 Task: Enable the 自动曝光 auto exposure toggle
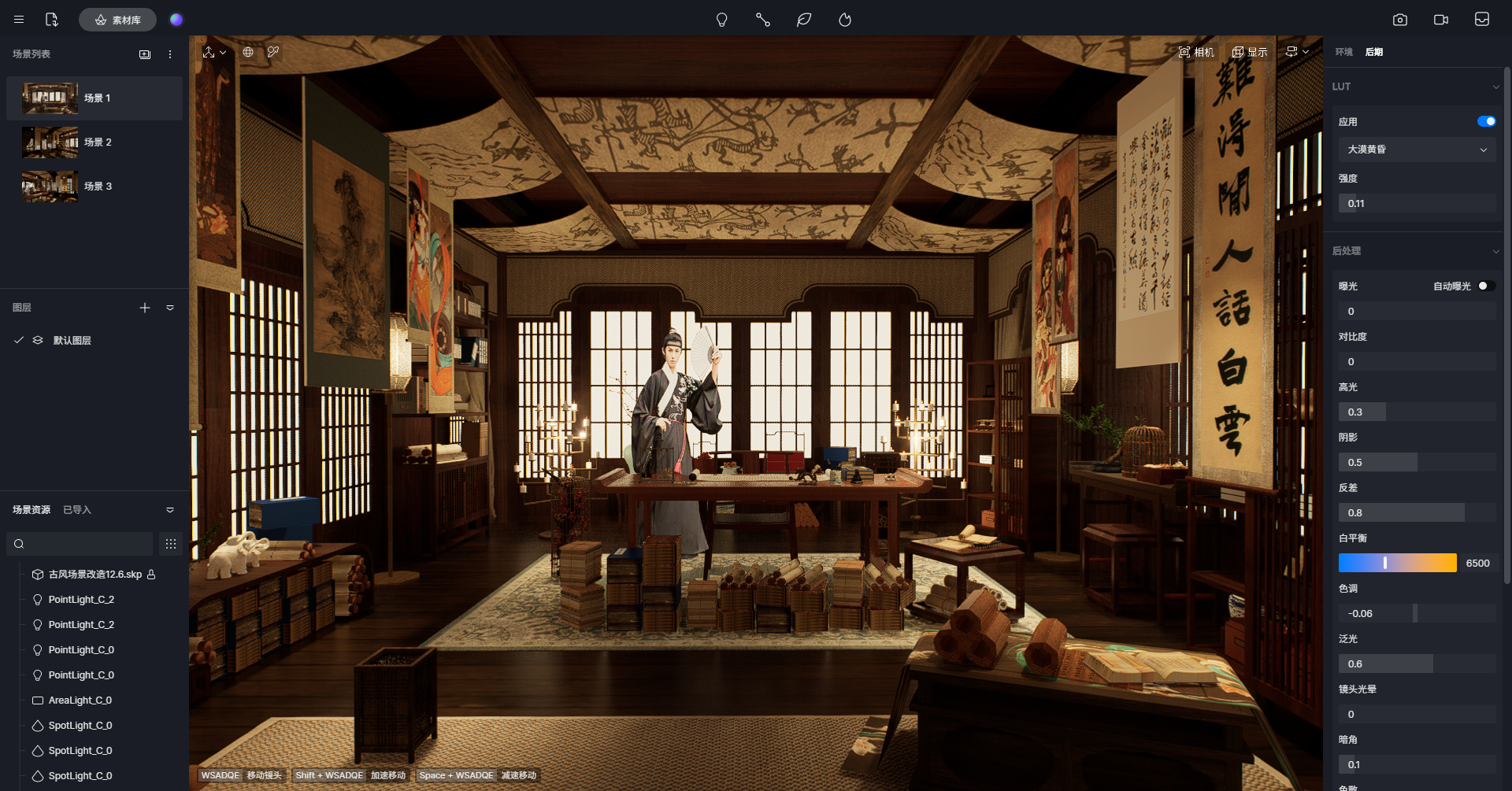pos(1486,286)
